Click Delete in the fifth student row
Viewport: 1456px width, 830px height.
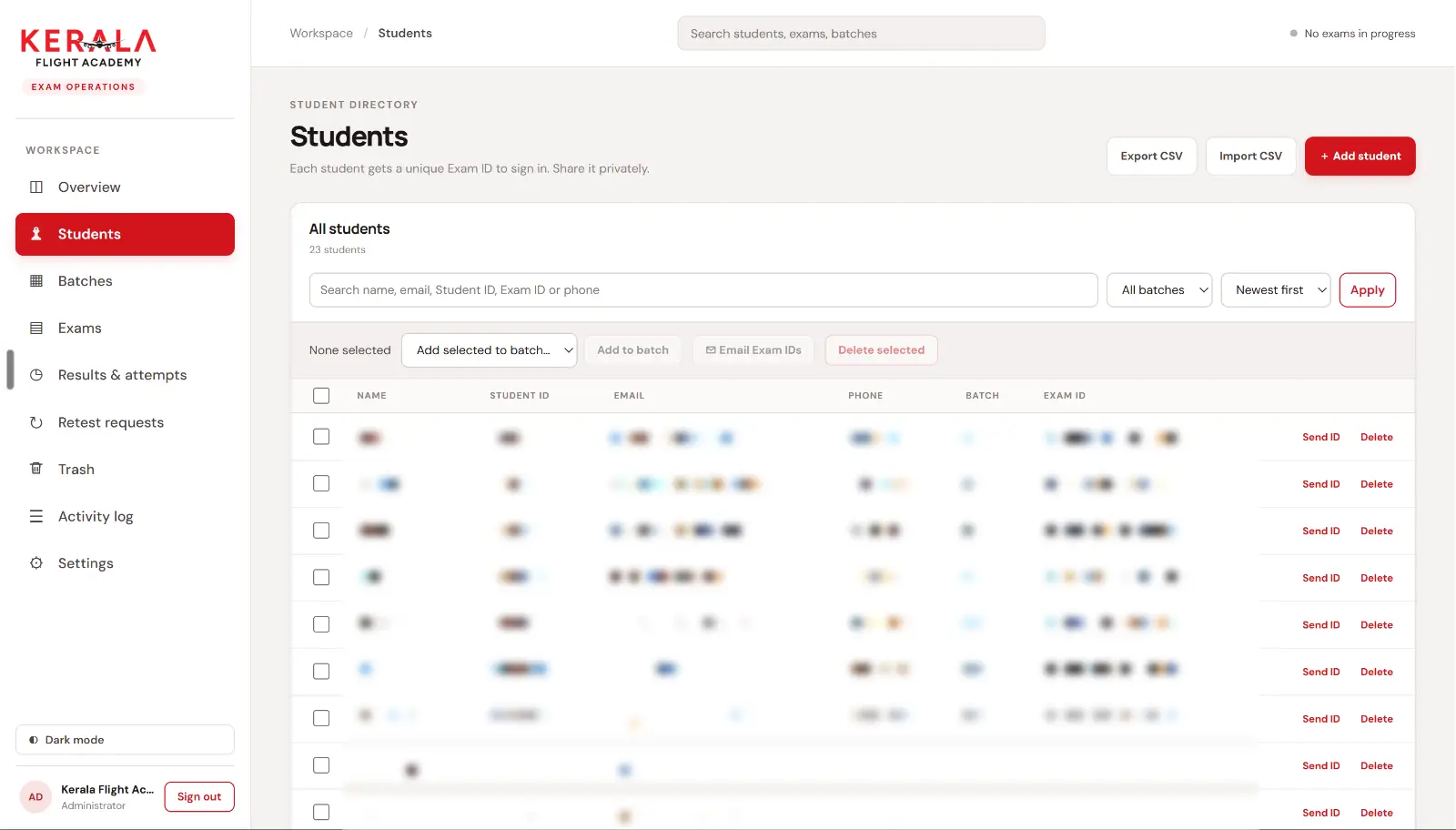tap(1376, 625)
